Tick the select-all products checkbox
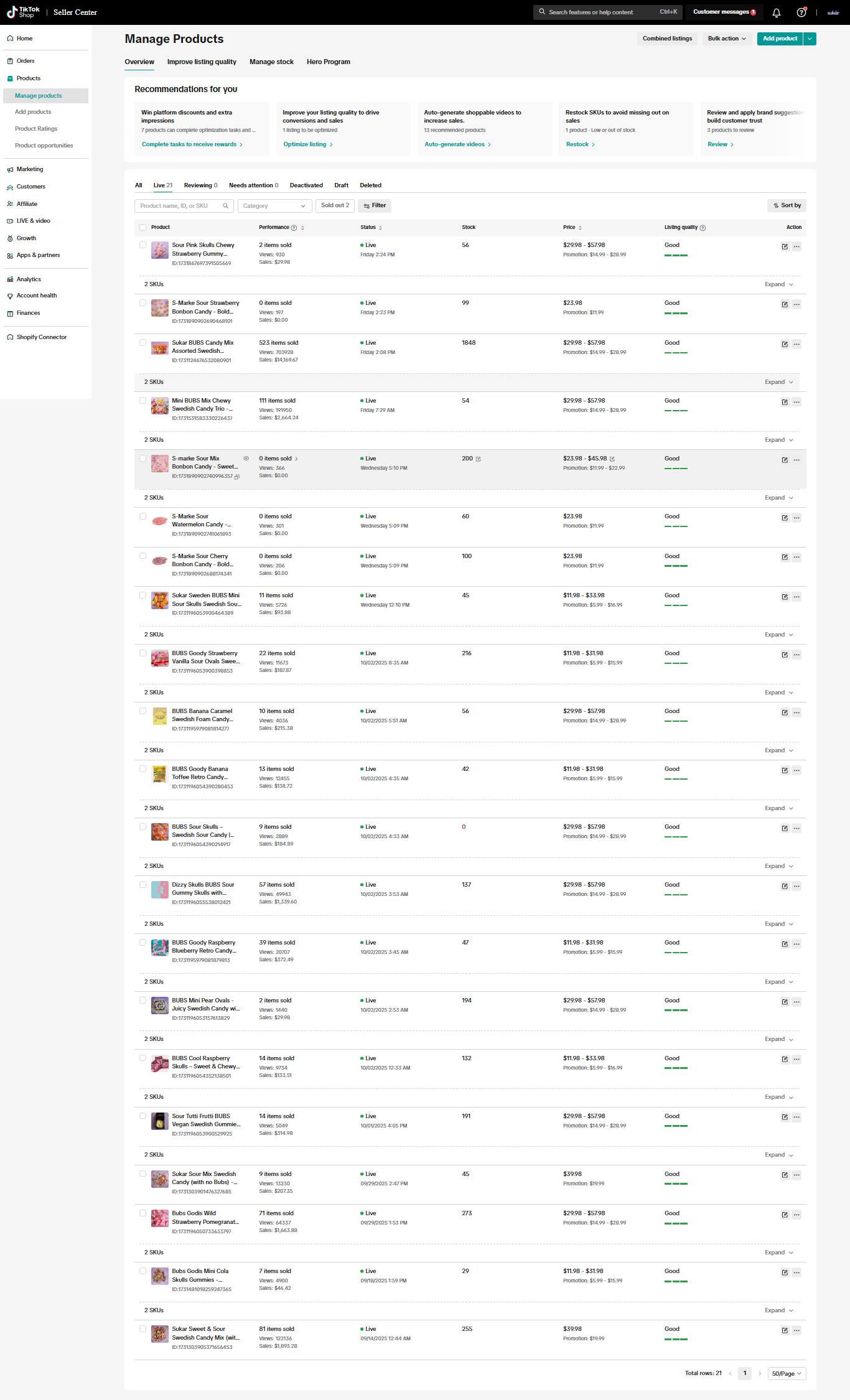The image size is (850, 1400). [143, 228]
